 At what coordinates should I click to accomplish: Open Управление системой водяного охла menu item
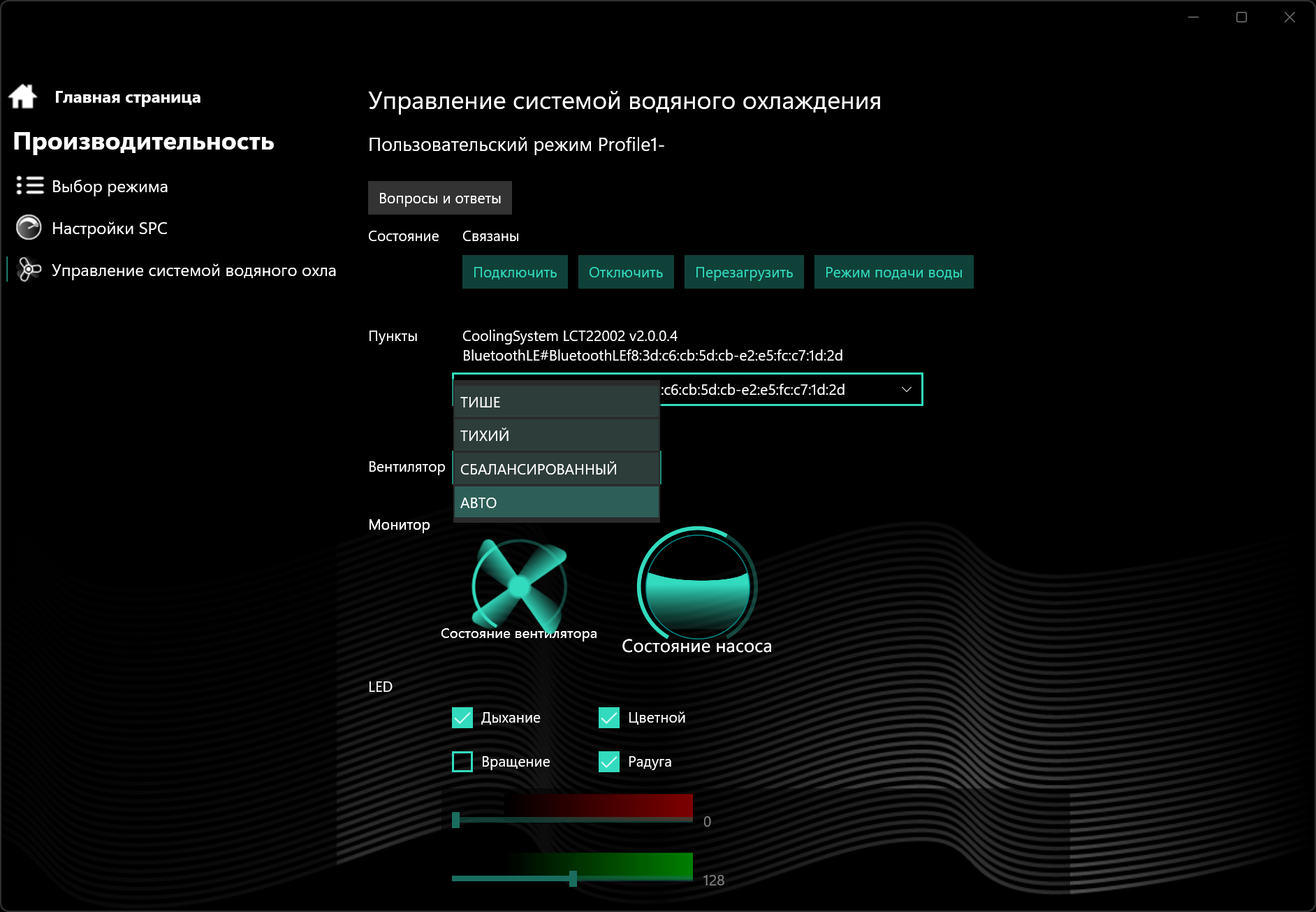[194, 270]
